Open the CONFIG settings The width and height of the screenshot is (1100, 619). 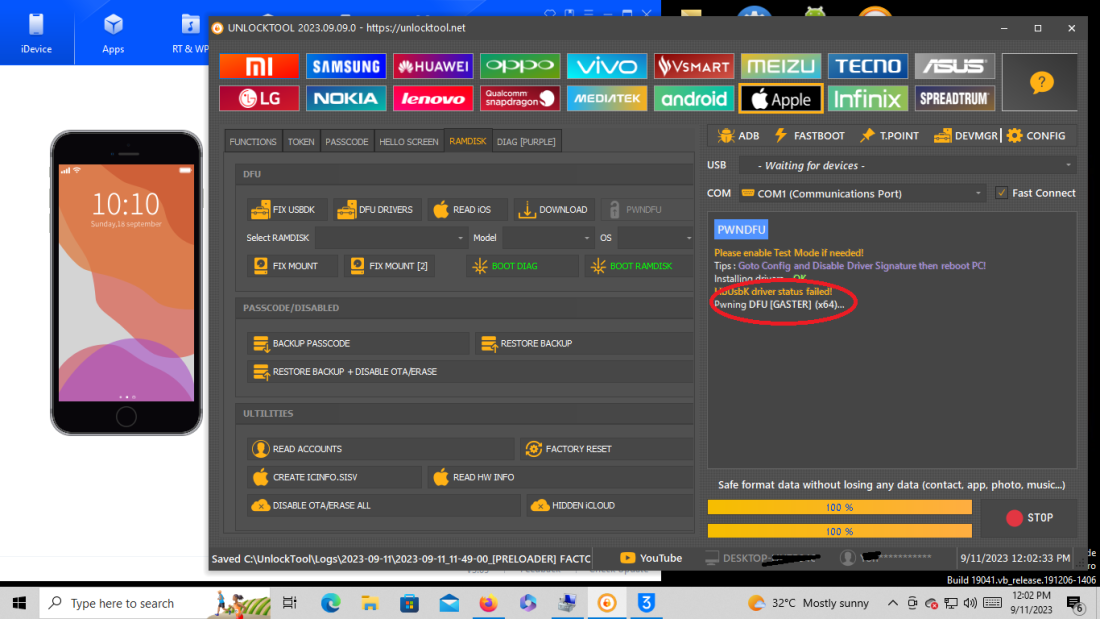[x=1036, y=135]
